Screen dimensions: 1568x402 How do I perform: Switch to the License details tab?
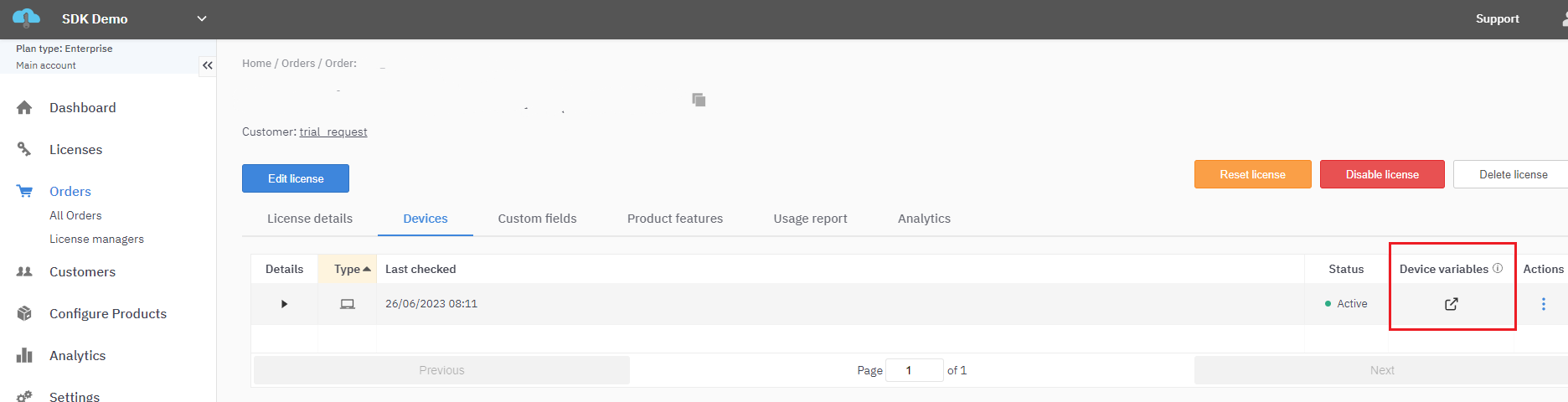pyautogui.click(x=310, y=219)
